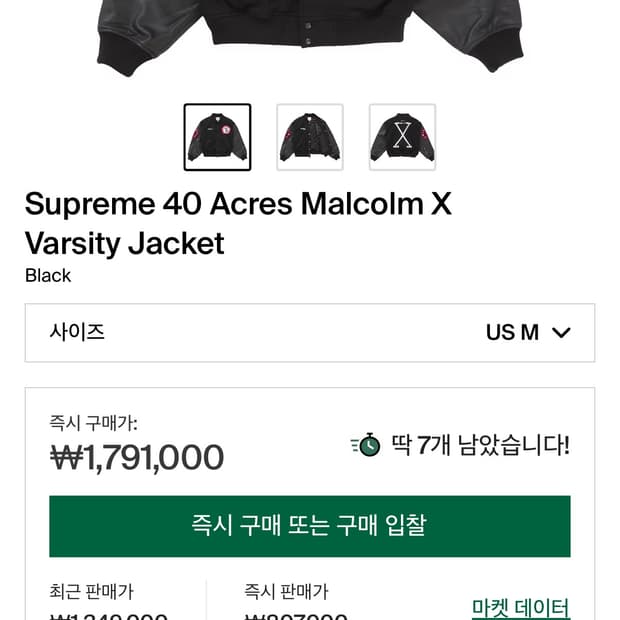Select the back view X logo thumbnail
Viewport: 620px width, 620px height.
[x=402, y=137]
